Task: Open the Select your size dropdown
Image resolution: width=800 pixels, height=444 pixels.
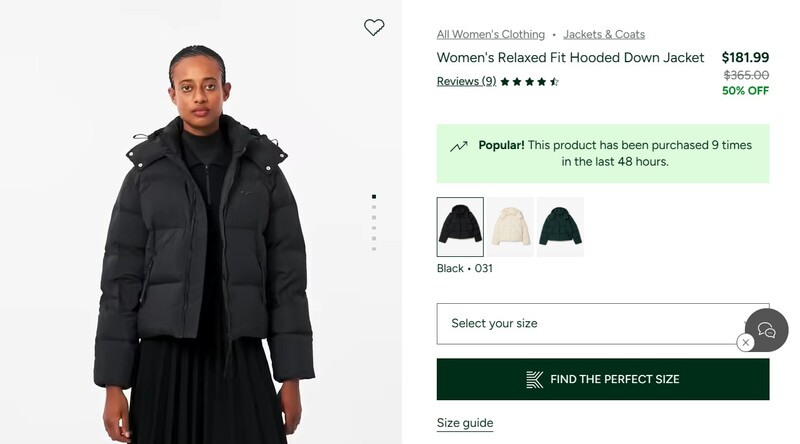Action: coord(590,324)
